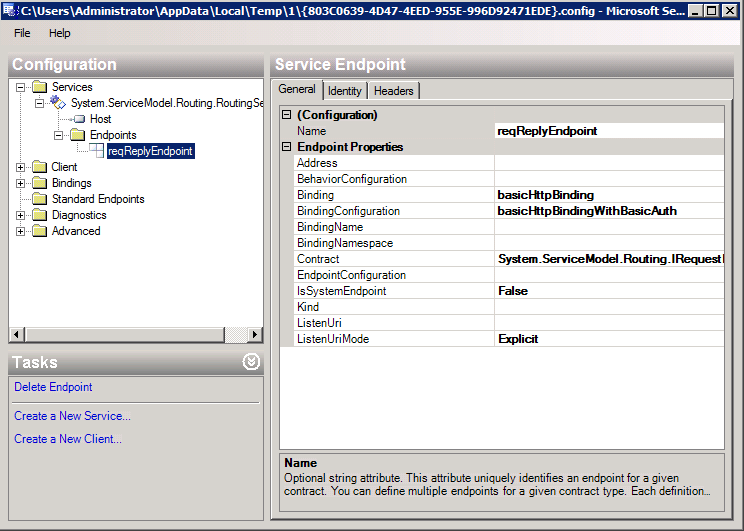Switch to the Identity tab
Image resolution: width=744 pixels, height=531 pixels.
coord(345,91)
